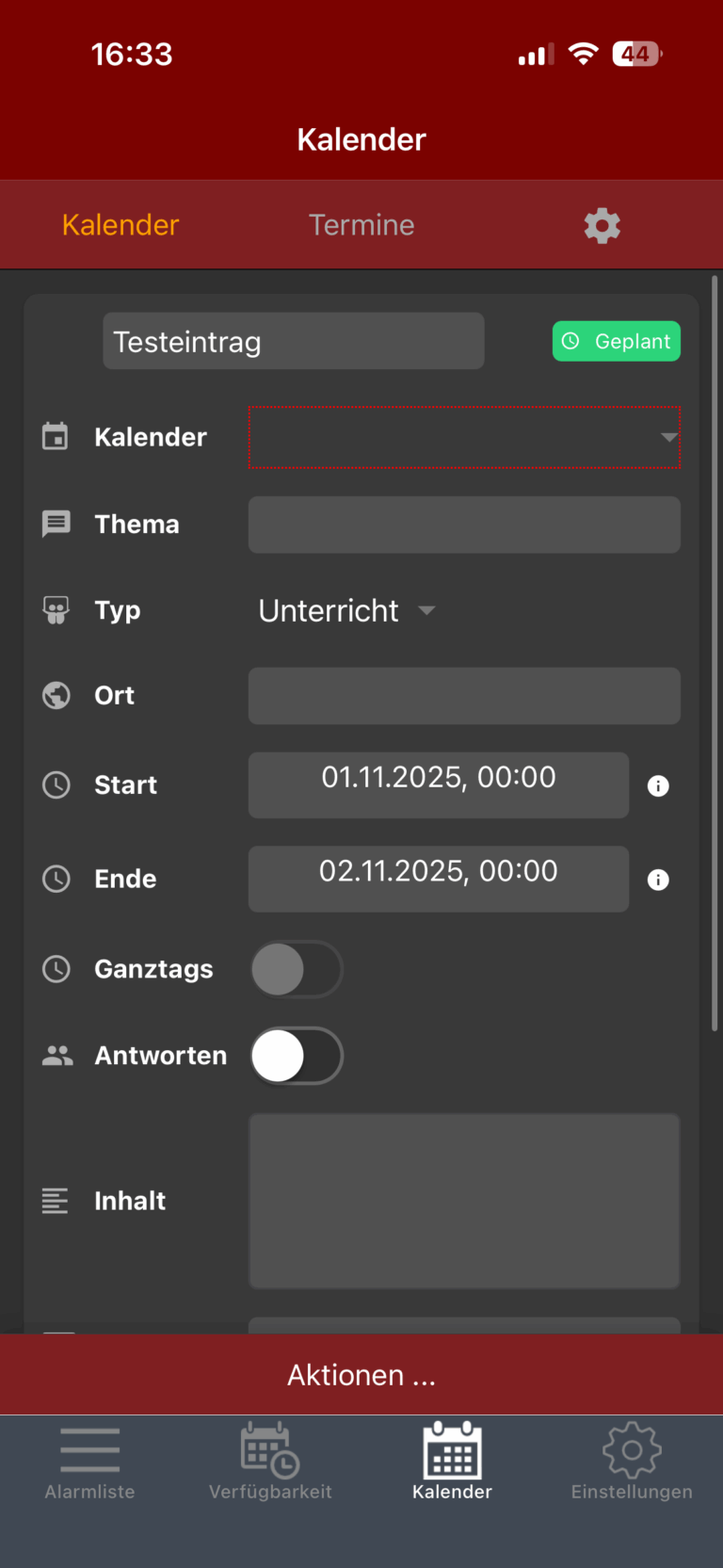The image size is (723, 1568).
Task: Open Verfügbarkeit from the bottom navigation
Action: point(270,1461)
